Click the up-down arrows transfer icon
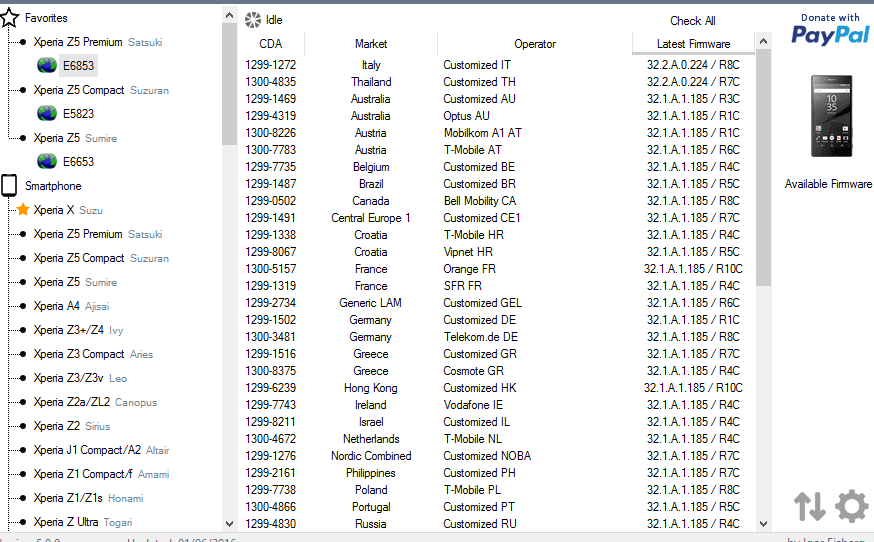Image resolution: width=874 pixels, height=542 pixels. pos(810,506)
